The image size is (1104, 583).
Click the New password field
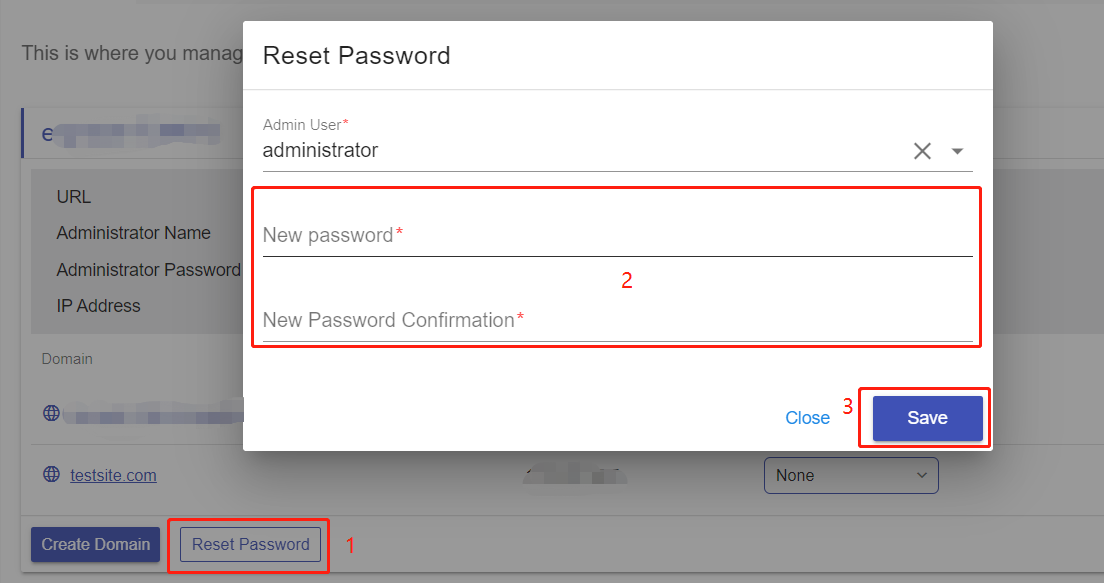click(617, 235)
